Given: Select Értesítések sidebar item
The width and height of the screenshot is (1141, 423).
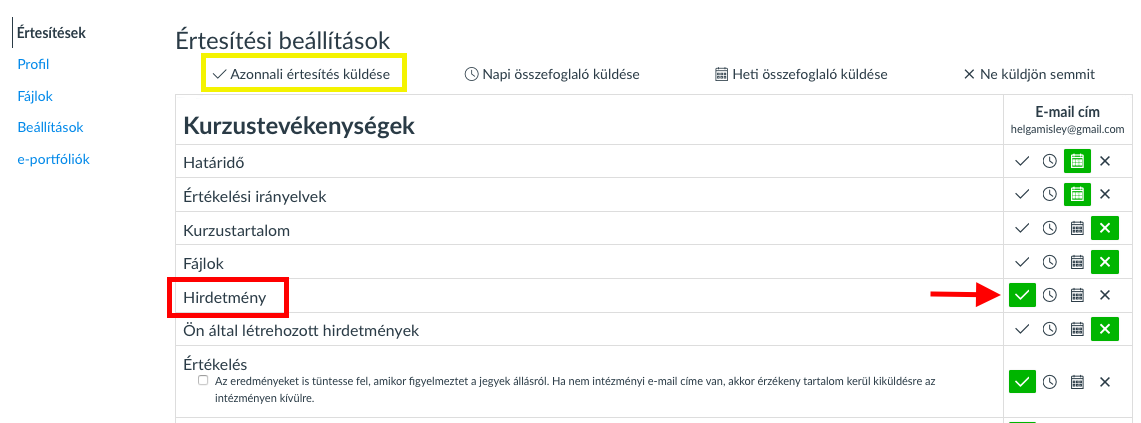Looking at the screenshot, I should [52, 33].
